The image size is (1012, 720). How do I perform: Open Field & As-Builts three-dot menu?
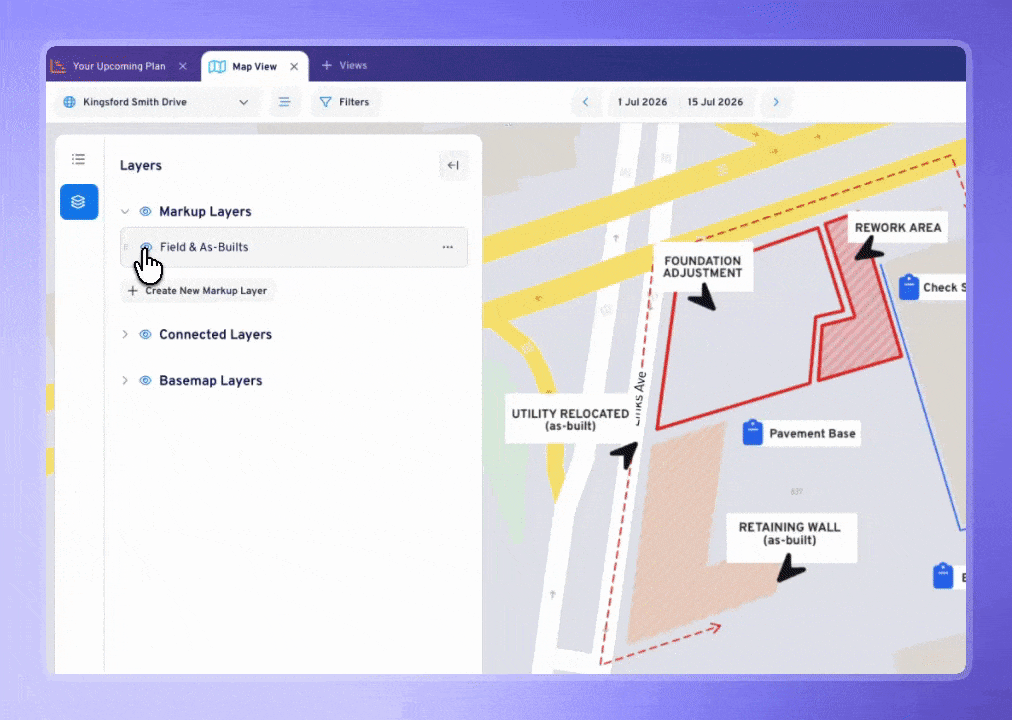point(447,247)
